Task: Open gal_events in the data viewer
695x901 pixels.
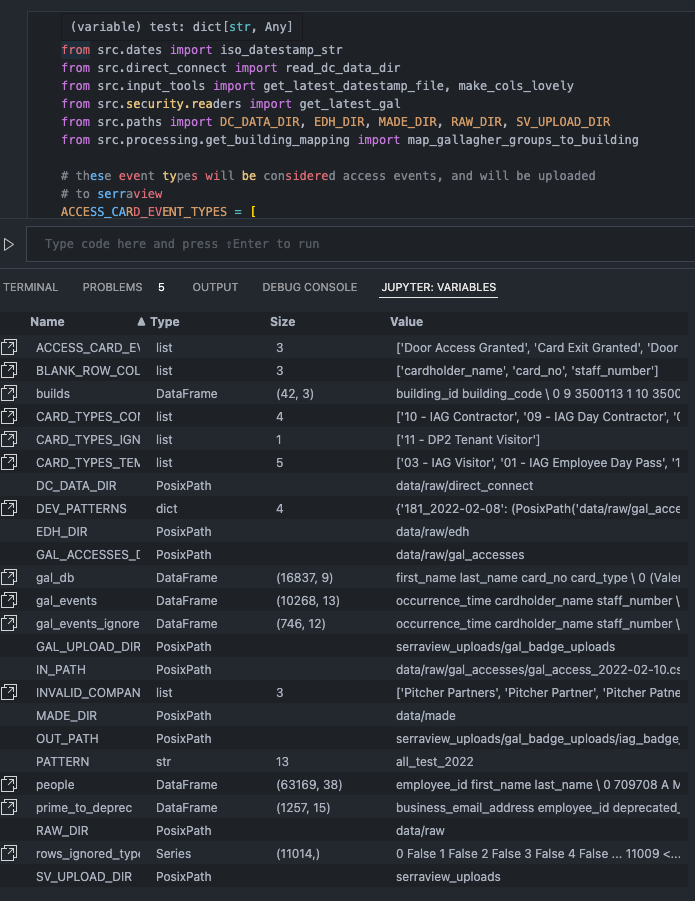Action: click(9, 600)
